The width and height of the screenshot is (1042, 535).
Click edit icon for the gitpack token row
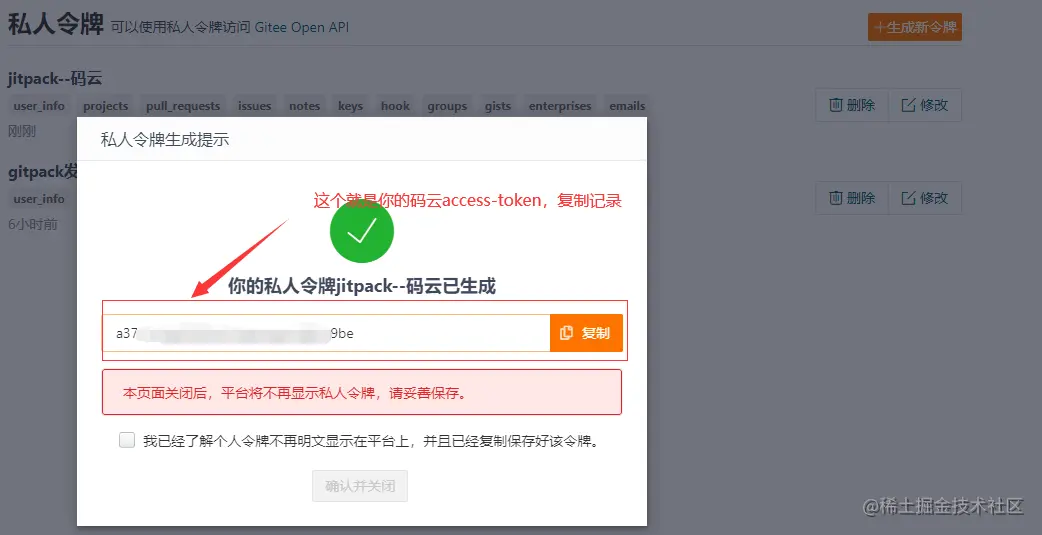click(x=908, y=198)
